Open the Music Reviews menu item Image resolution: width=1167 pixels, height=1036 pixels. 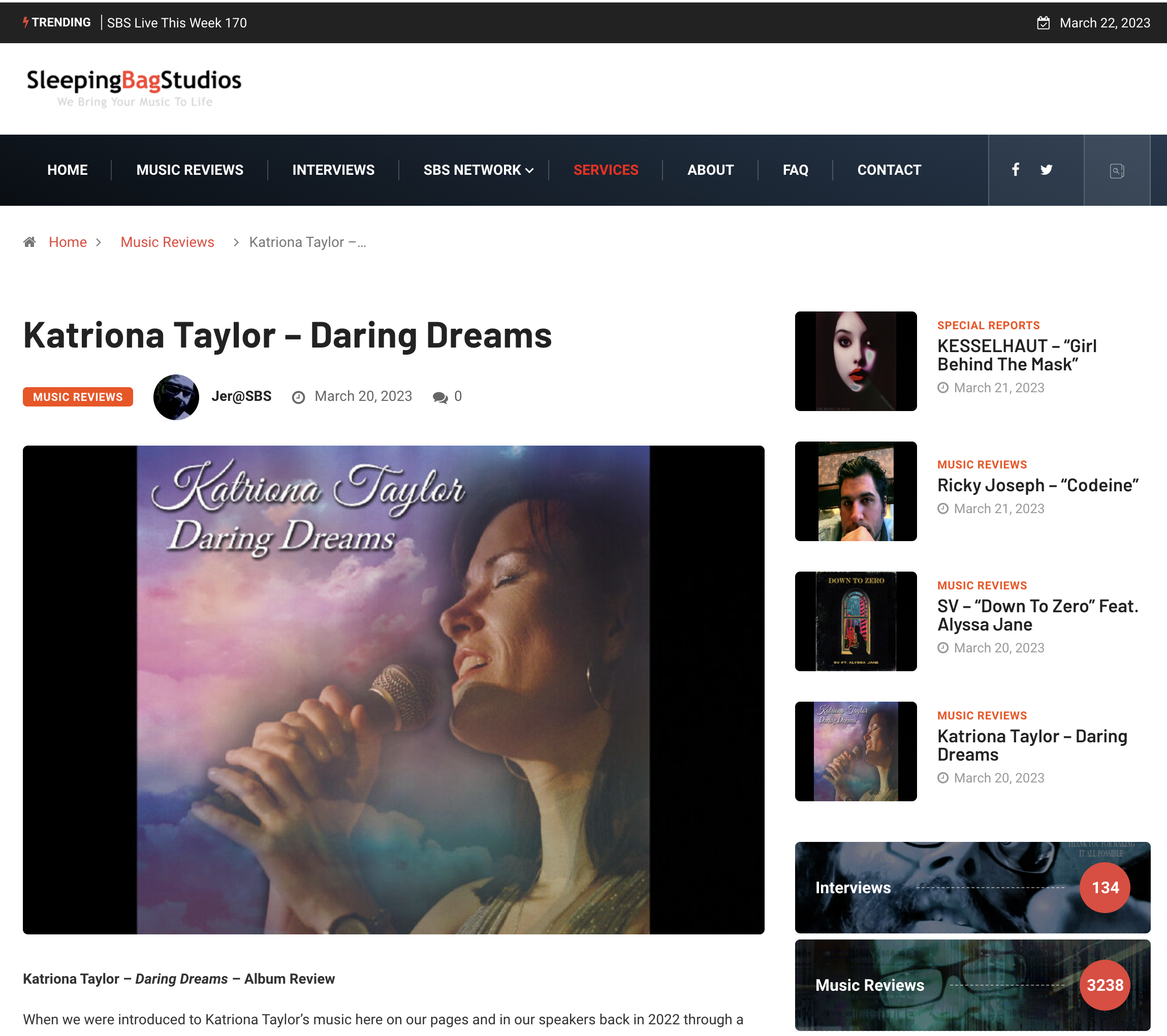point(190,170)
